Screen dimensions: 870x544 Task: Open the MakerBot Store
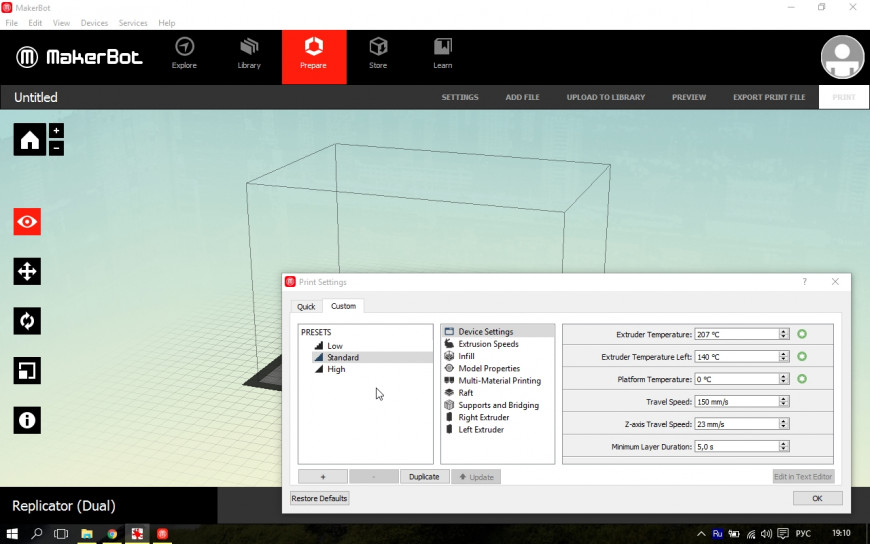point(378,54)
